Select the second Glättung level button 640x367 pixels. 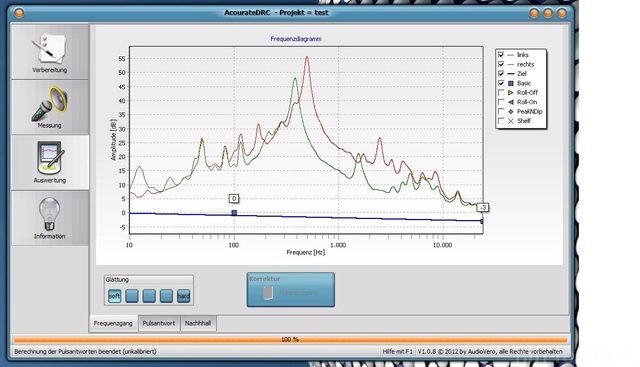132,296
